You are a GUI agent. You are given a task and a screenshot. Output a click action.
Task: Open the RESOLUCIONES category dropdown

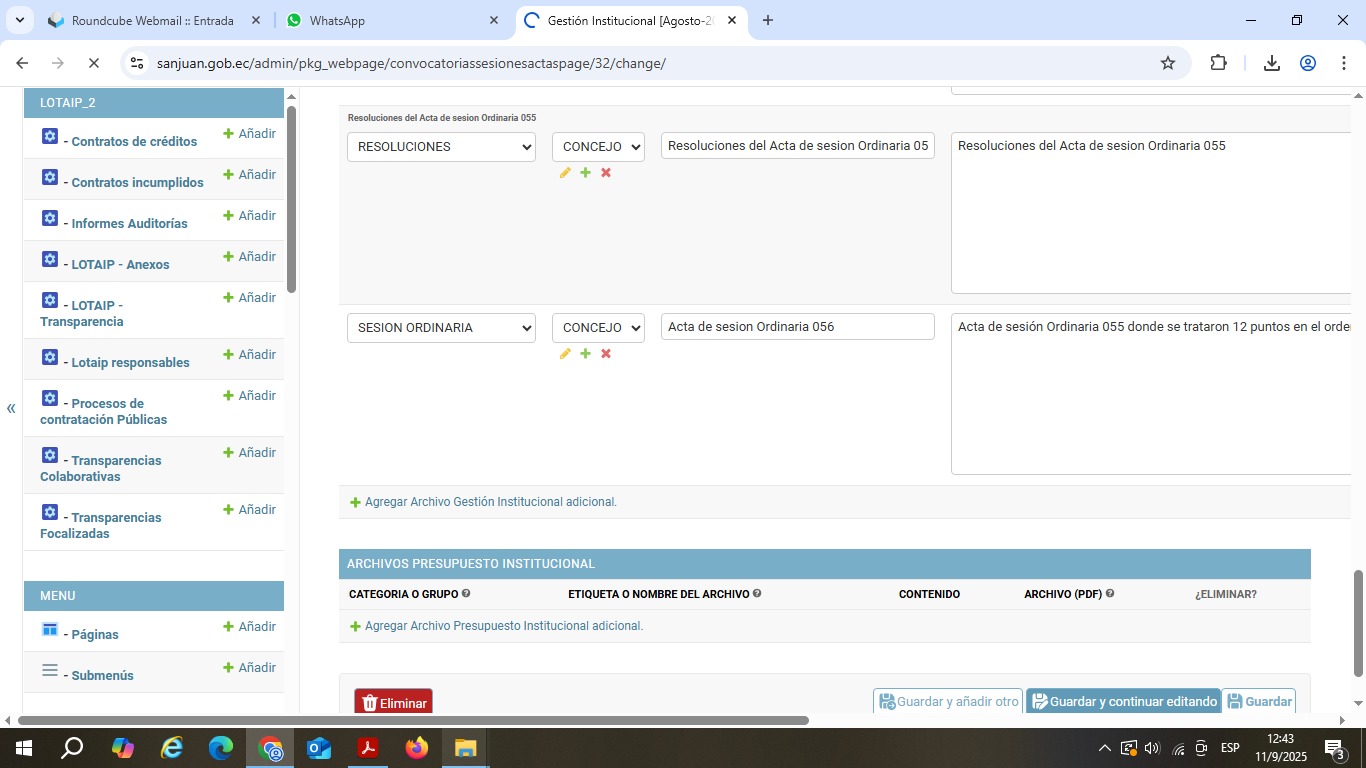coord(441,147)
